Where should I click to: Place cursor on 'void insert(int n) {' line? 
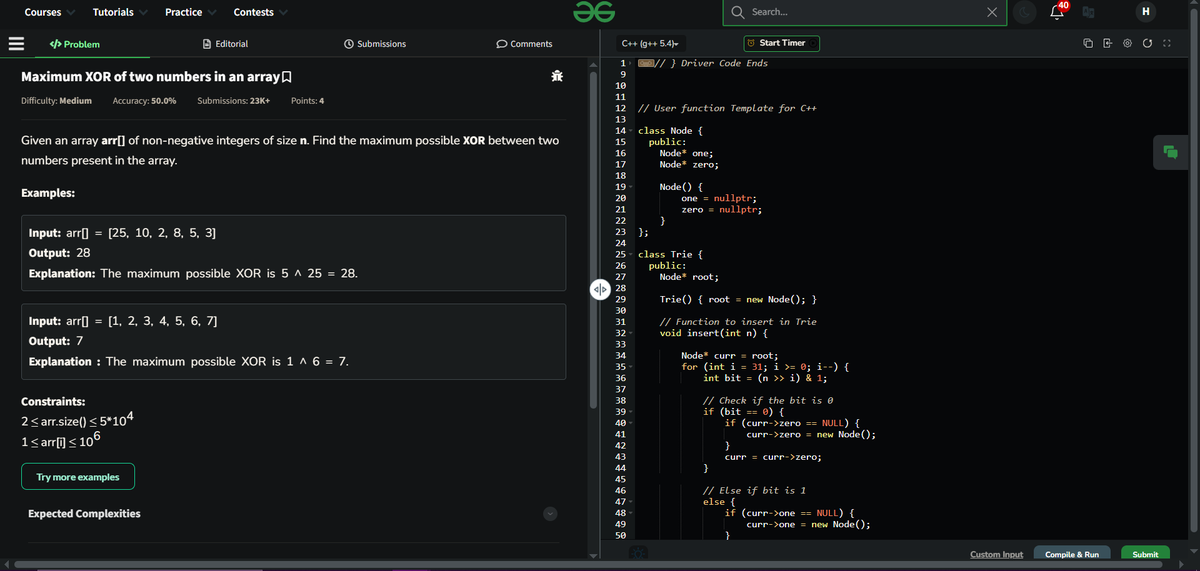(x=713, y=333)
